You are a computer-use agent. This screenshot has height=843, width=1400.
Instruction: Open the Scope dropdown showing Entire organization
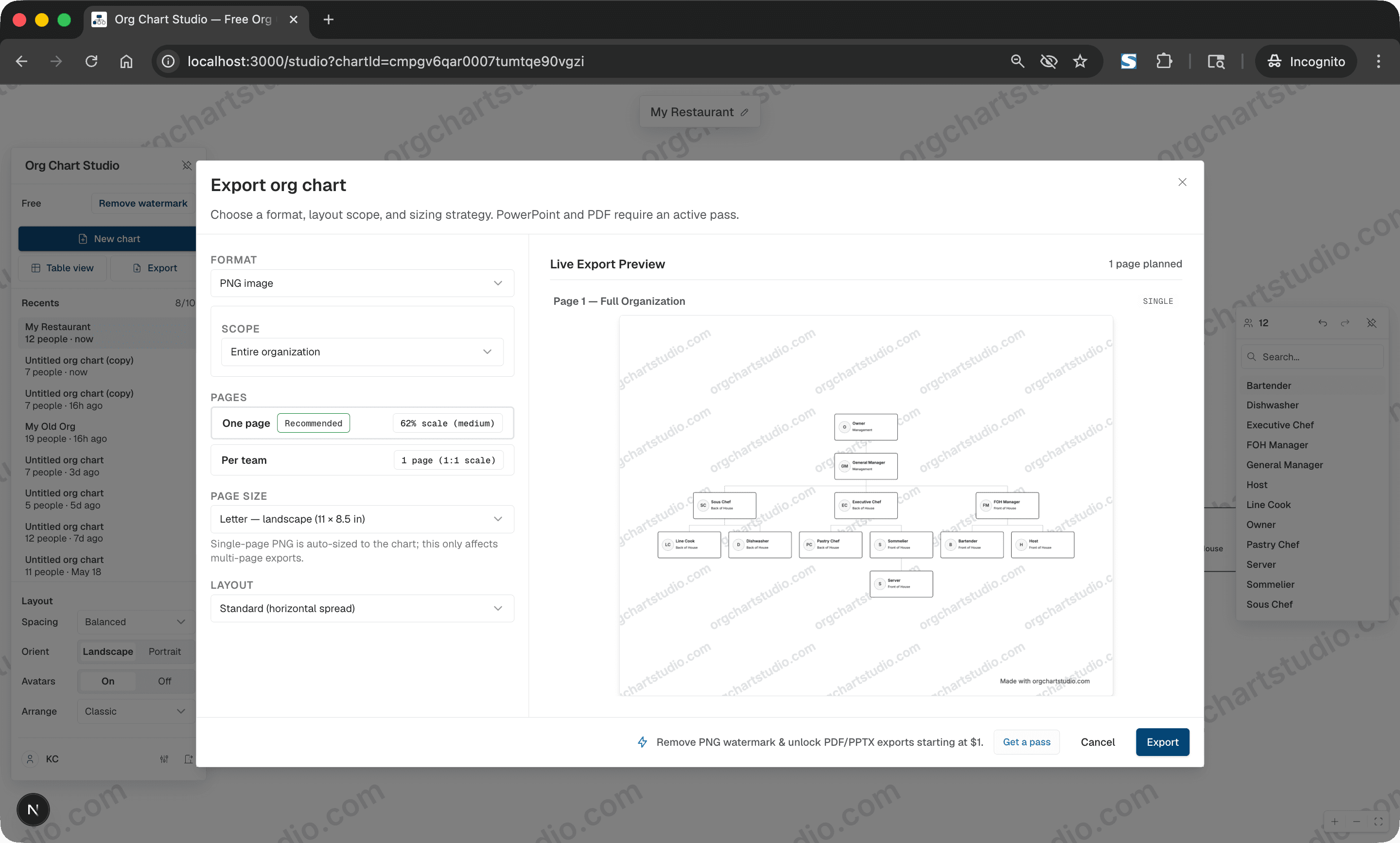pyautogui.click(x=362, y=351)
